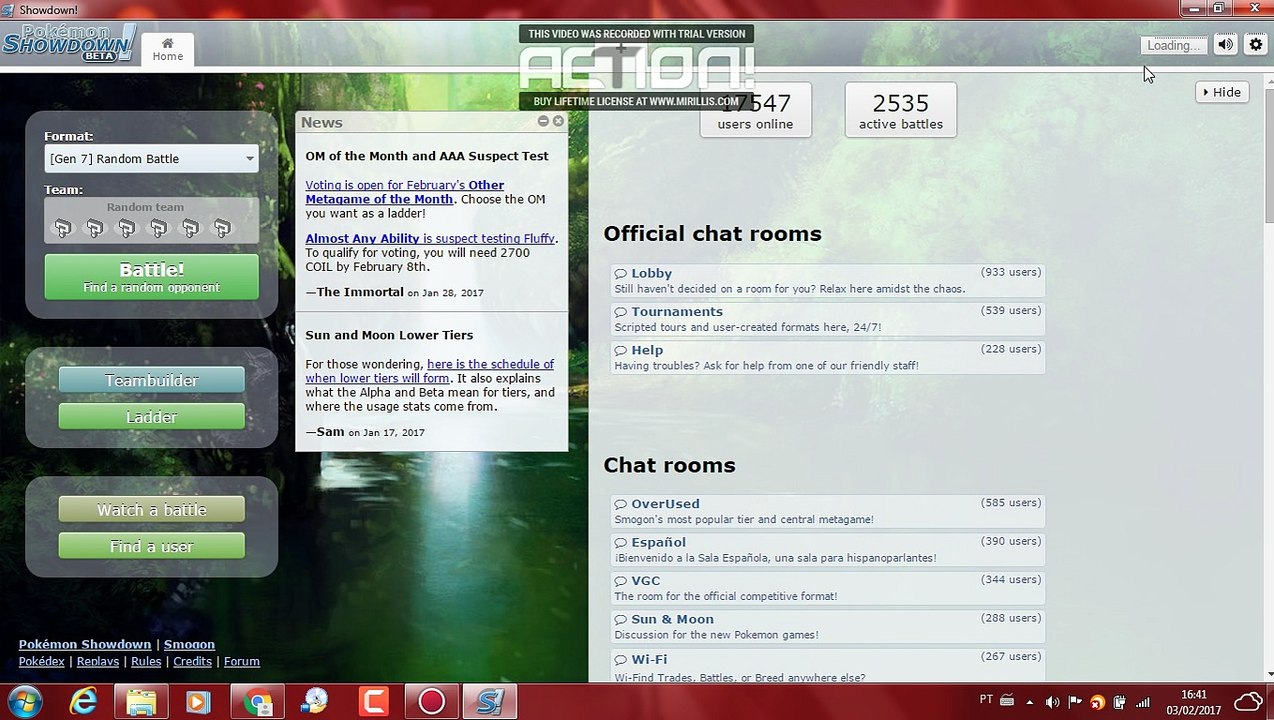
Task: Open the Camtasia taskbar icon
Action: 374,702
